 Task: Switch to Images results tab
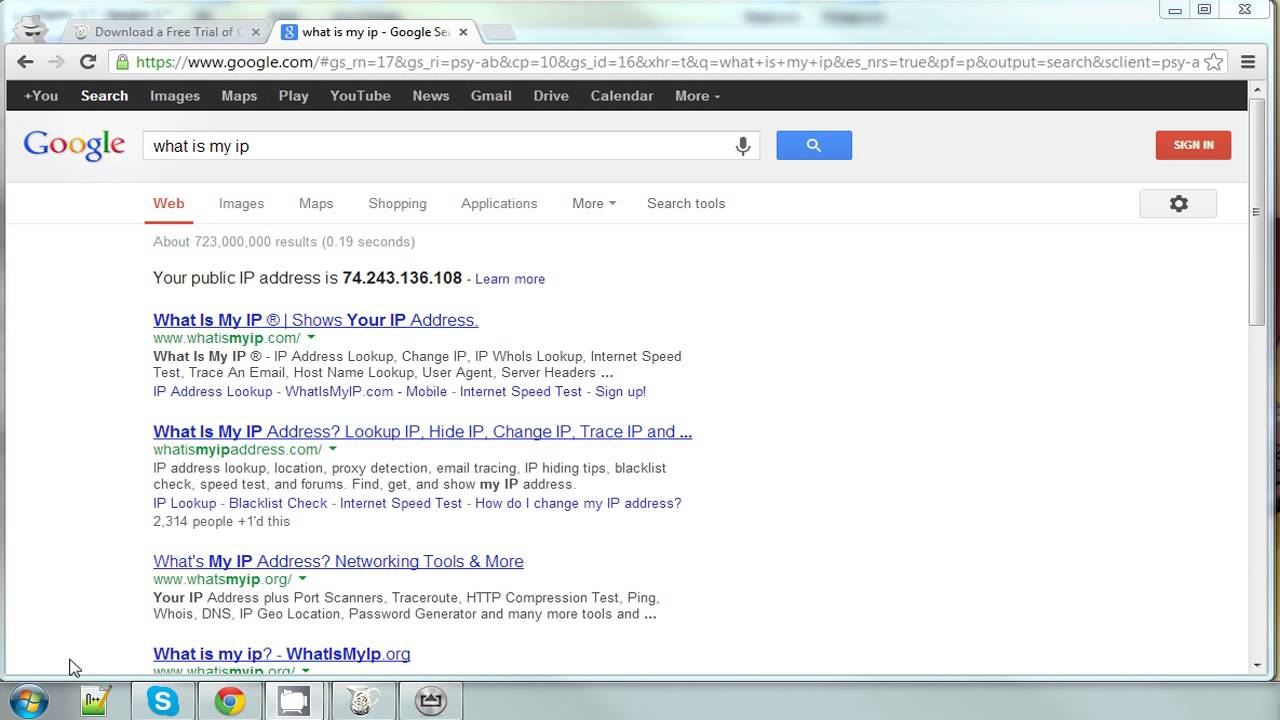[241, 203]
